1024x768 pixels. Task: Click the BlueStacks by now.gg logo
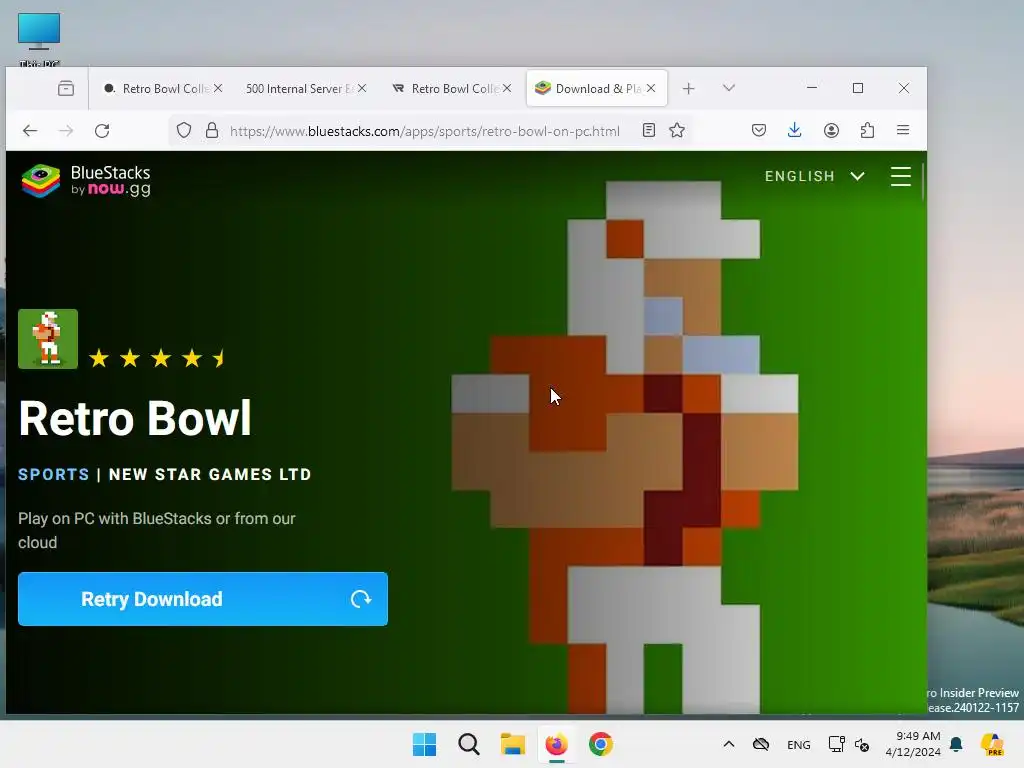click(x=86, y=181)
